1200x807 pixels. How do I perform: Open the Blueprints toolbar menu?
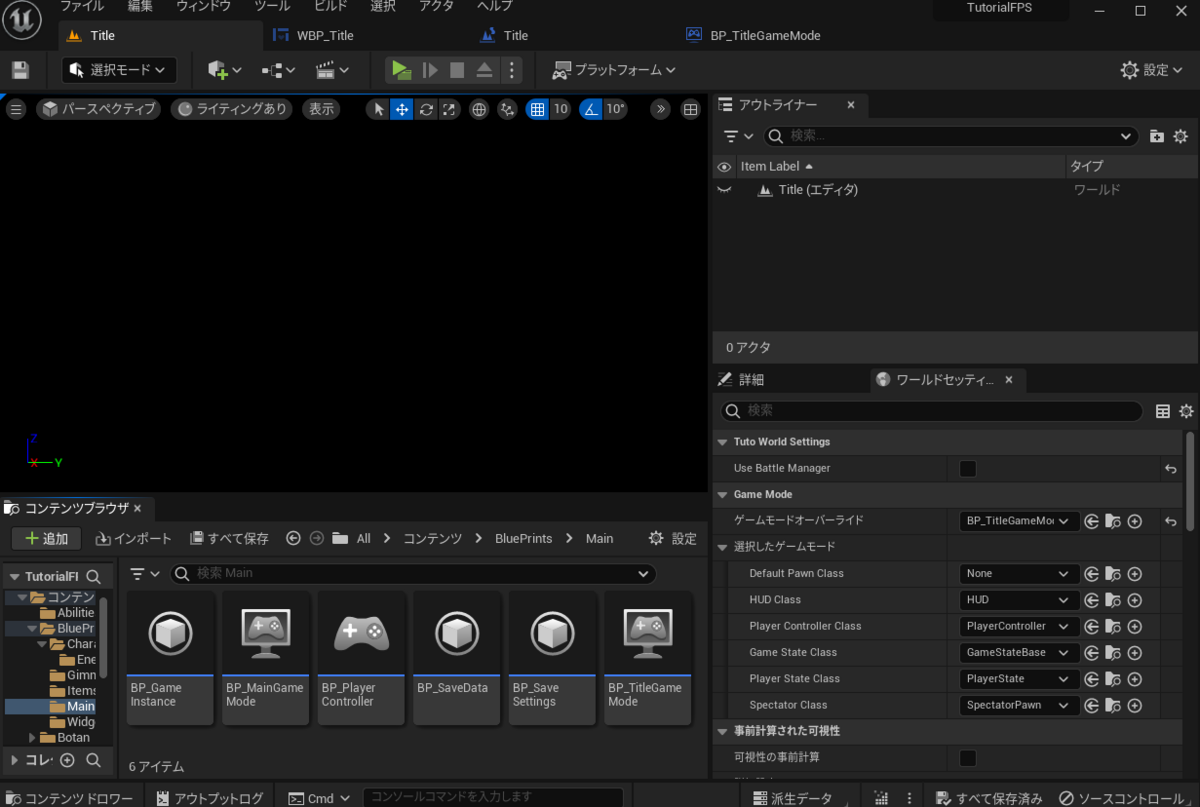(278, 70)
